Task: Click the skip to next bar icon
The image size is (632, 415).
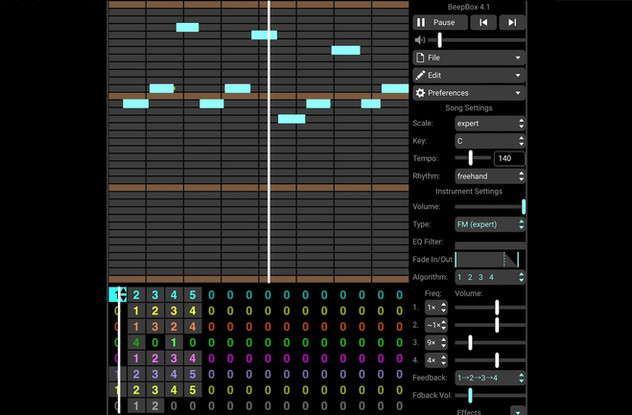Action: [x=511, y=22]
